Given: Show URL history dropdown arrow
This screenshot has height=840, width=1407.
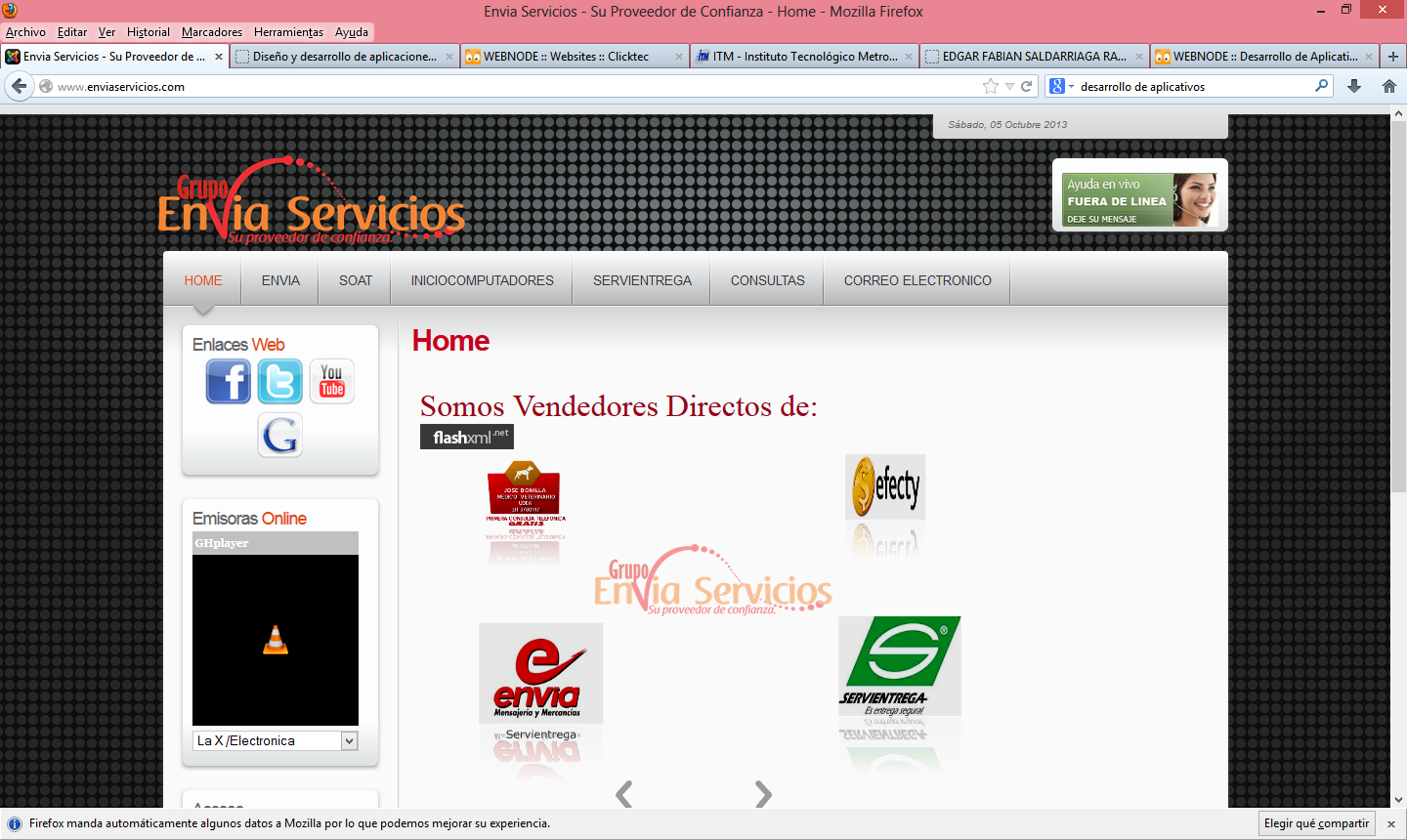Looking at the screenshot, I should coord(1009,86).
